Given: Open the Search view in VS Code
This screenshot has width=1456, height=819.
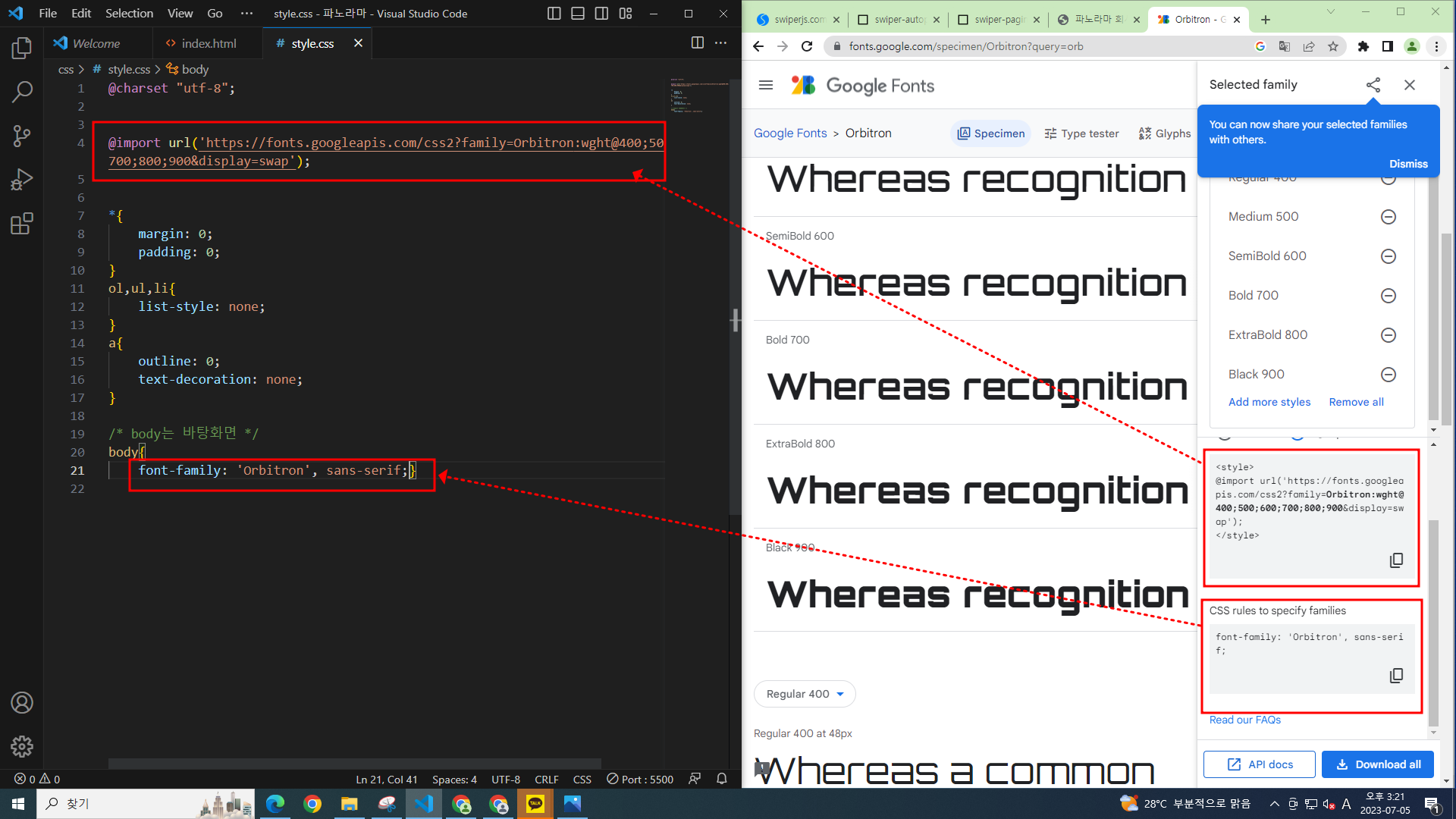Looking at the screenshot, I should [x=22, y=92].
